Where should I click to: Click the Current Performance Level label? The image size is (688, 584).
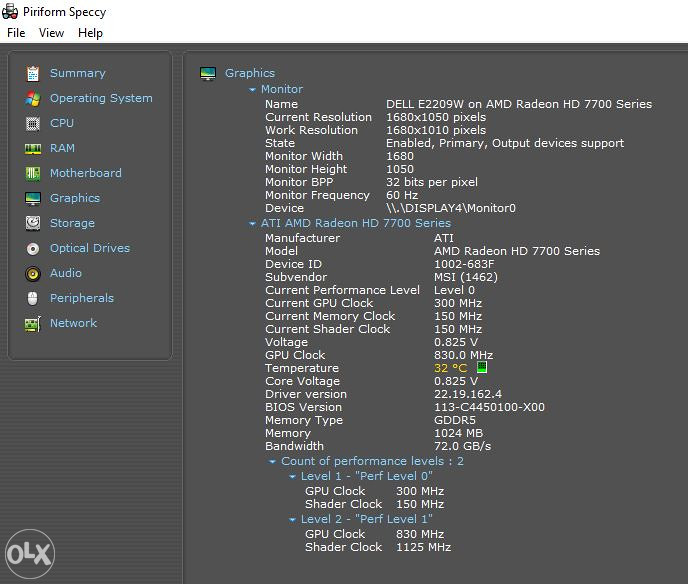pyautogui.click(x=342, y=290)
